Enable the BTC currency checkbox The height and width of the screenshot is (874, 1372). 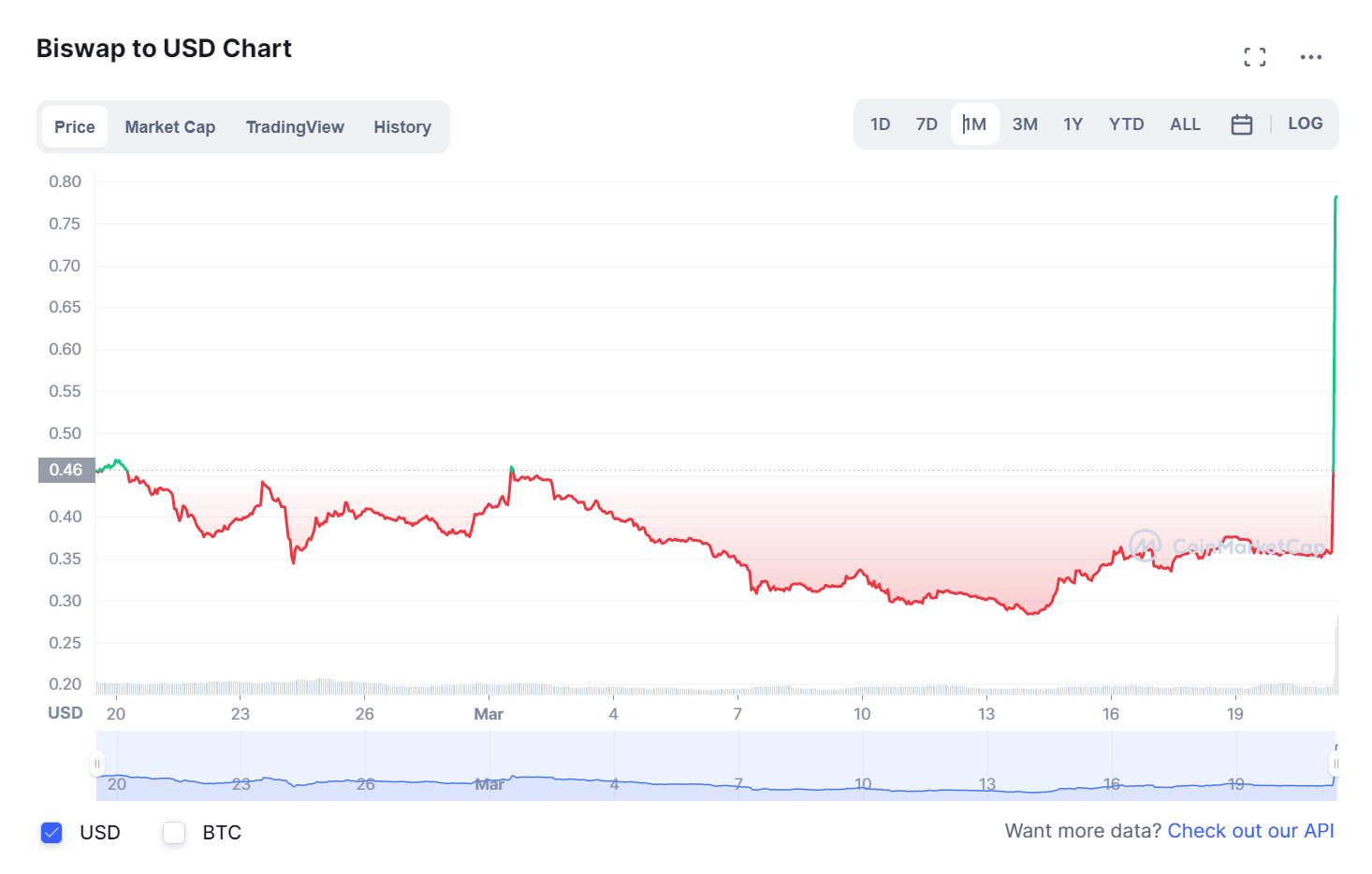click(x=174, y=833)
